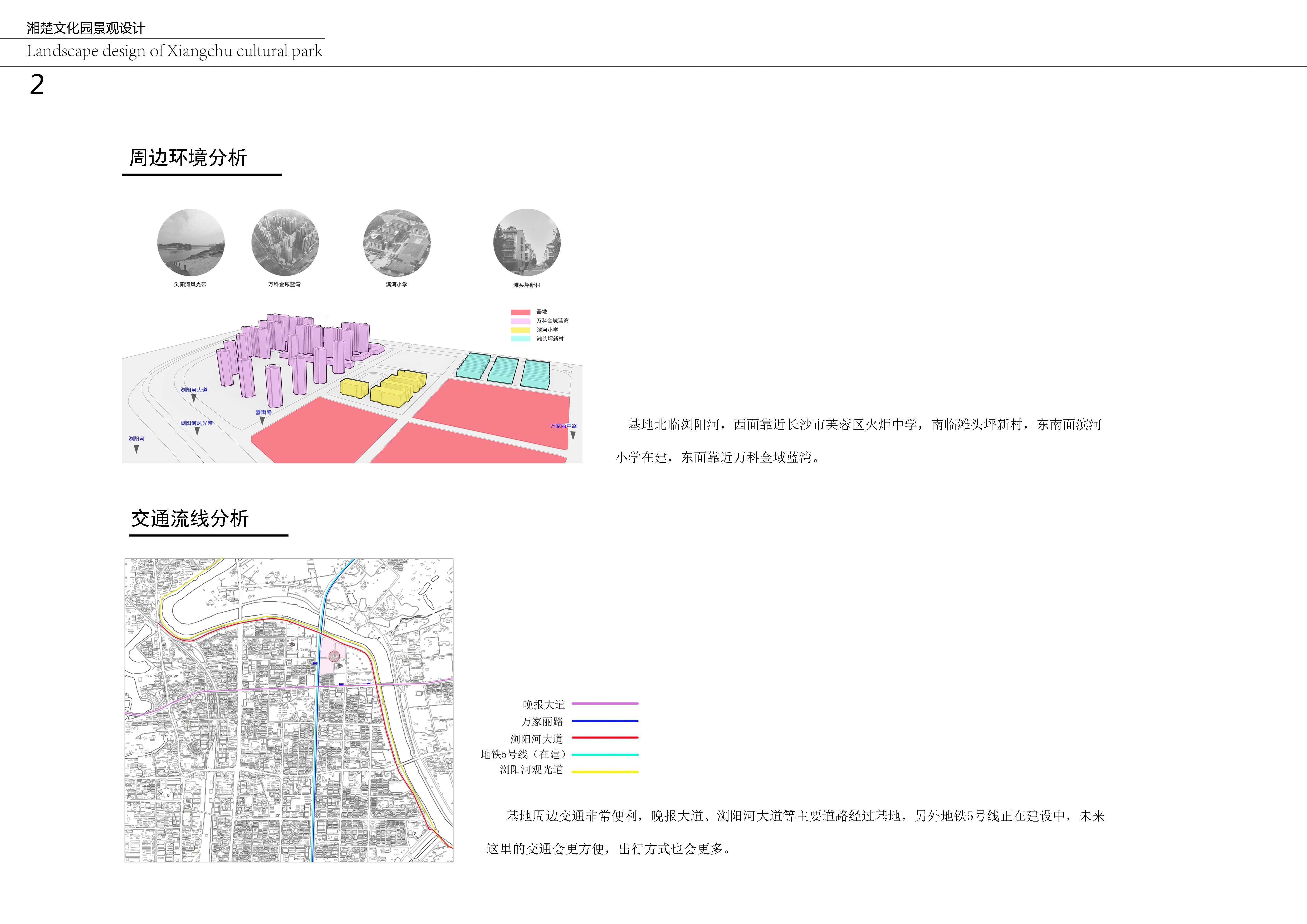Click the red 浏阳河大道 legend line
This screenshot has height=924, width=1307.
pyautogui.click(x=605, y=737)
